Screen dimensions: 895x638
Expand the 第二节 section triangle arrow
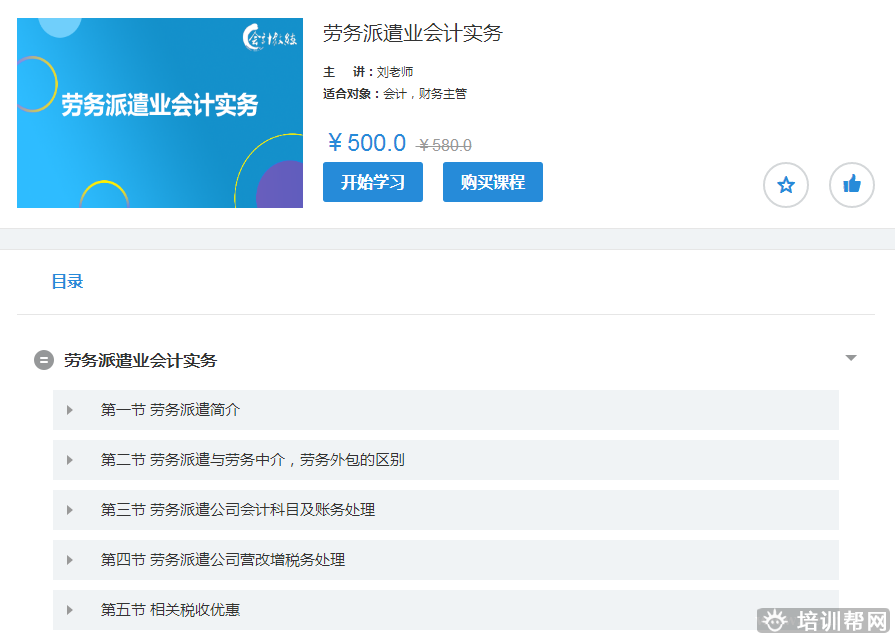tap(70, 460)
